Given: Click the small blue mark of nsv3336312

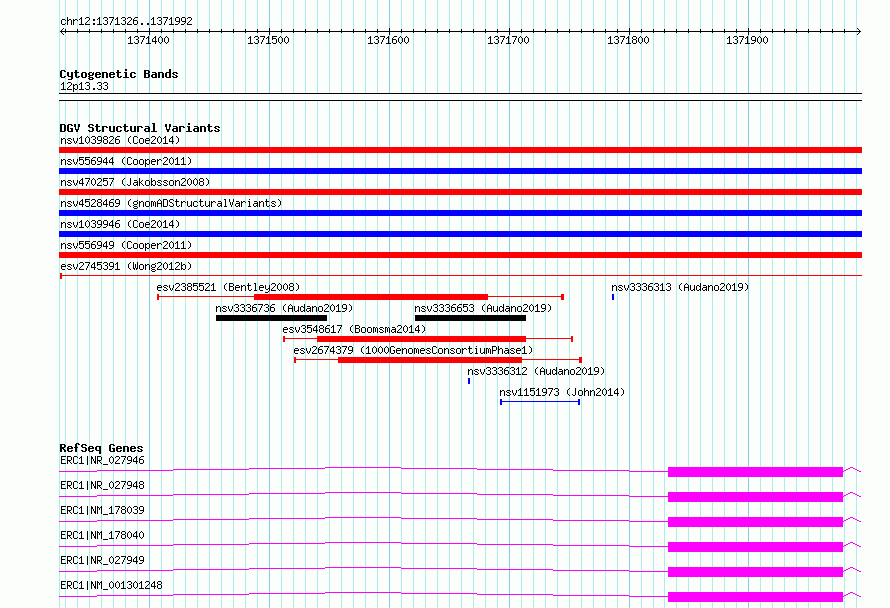Looking at the screenshot, I should 469,381.
